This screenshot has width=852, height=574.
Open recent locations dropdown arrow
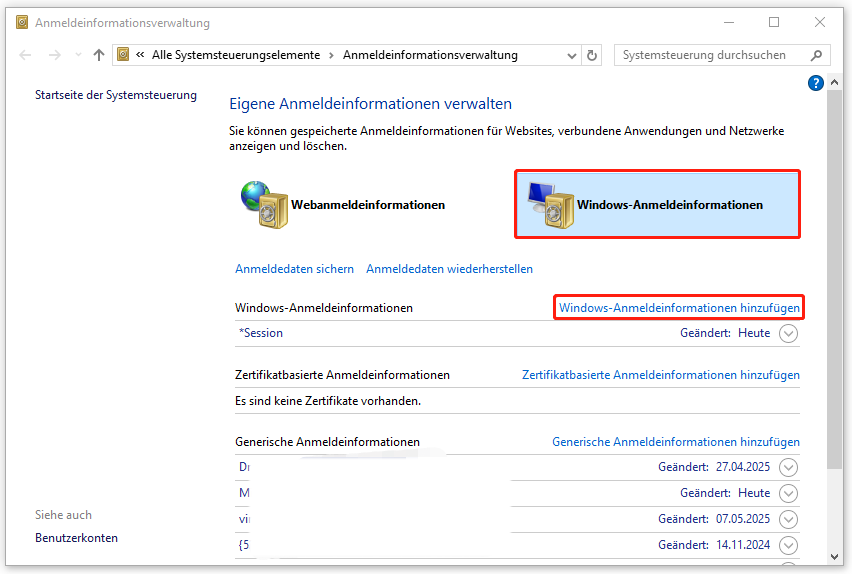[78, 55]
